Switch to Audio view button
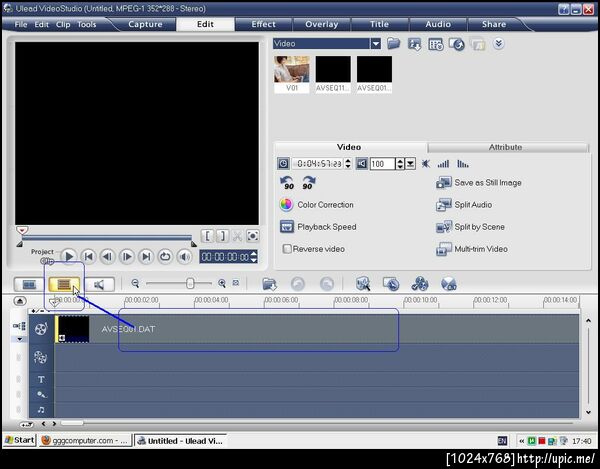Viewport: 600px width, 469px height. 99,284
